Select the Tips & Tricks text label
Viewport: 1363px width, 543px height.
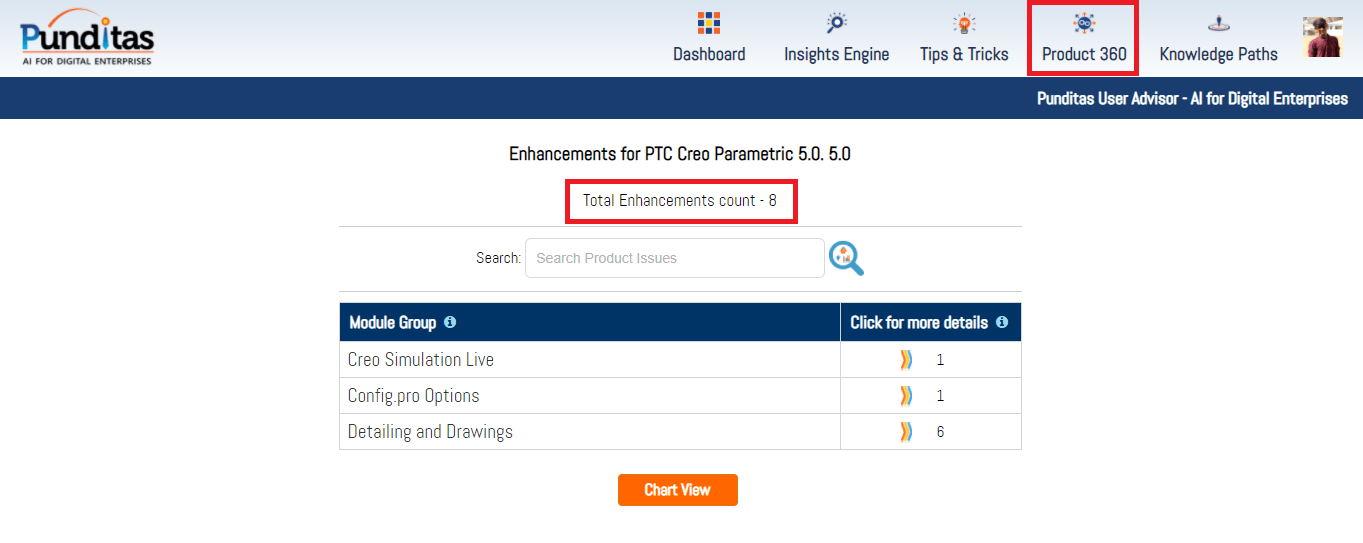point(964,55)
